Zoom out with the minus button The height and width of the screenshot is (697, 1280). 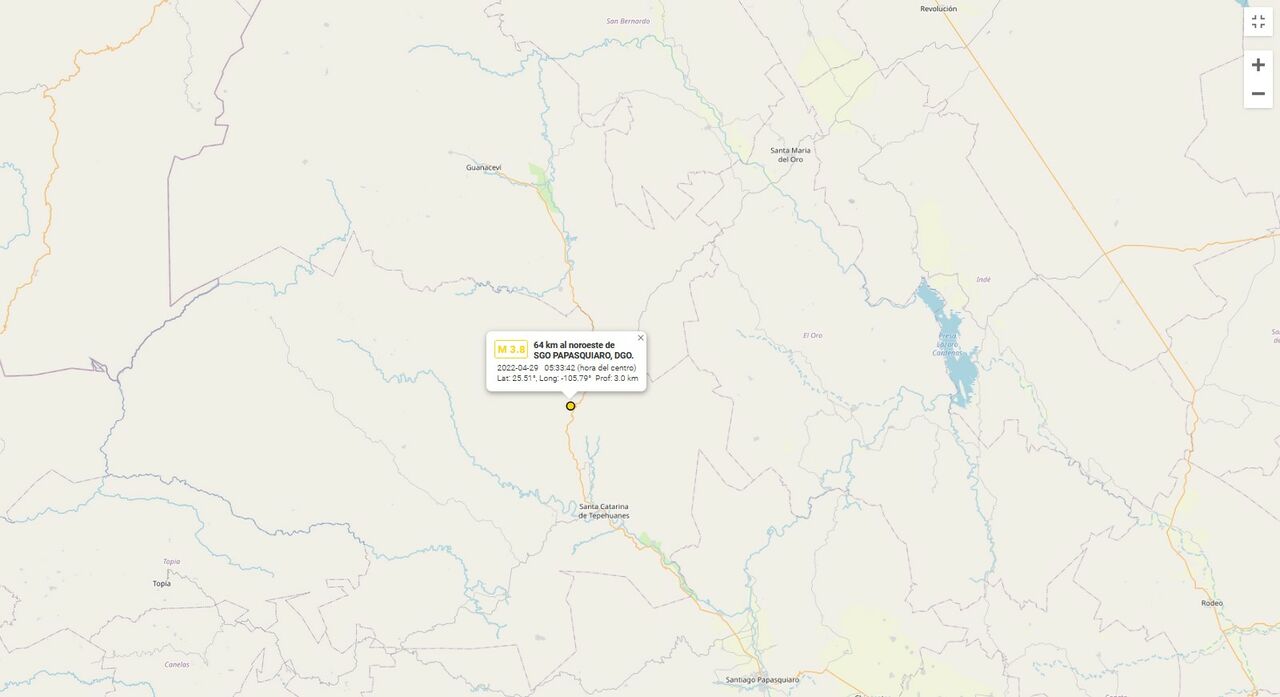1258,94
